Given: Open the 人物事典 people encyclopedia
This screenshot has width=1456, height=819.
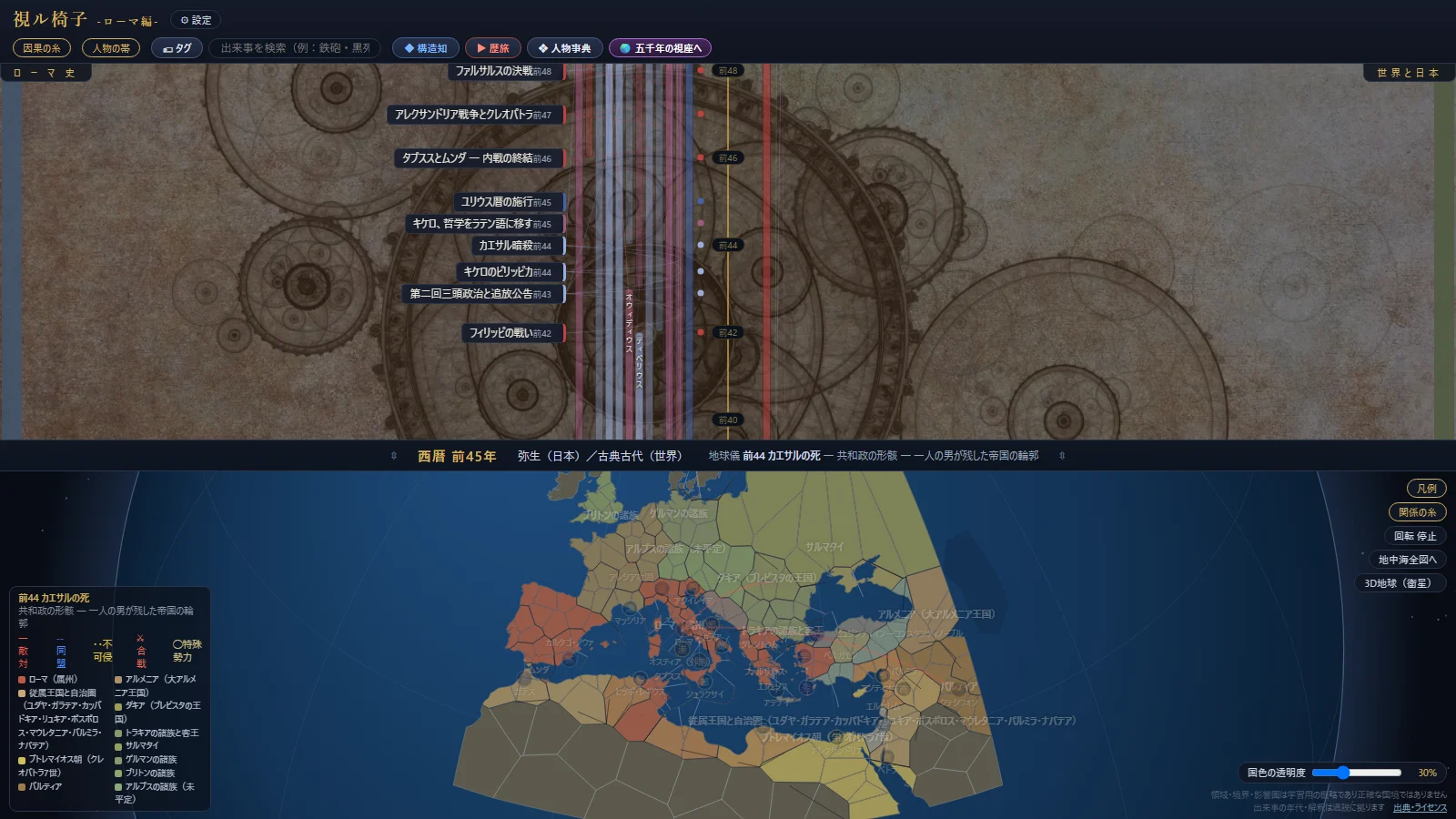Looking at the screenshot, I should pos(564,48).
